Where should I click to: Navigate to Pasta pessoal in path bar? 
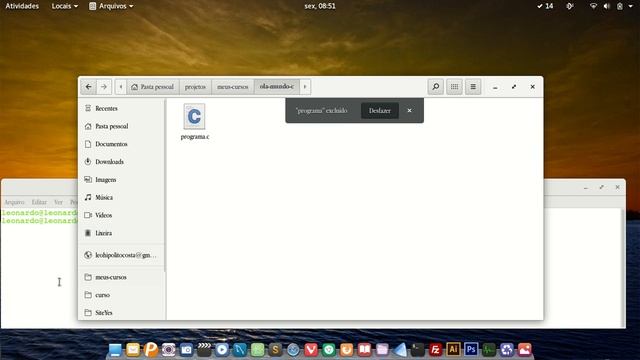(x=153, y=87)
